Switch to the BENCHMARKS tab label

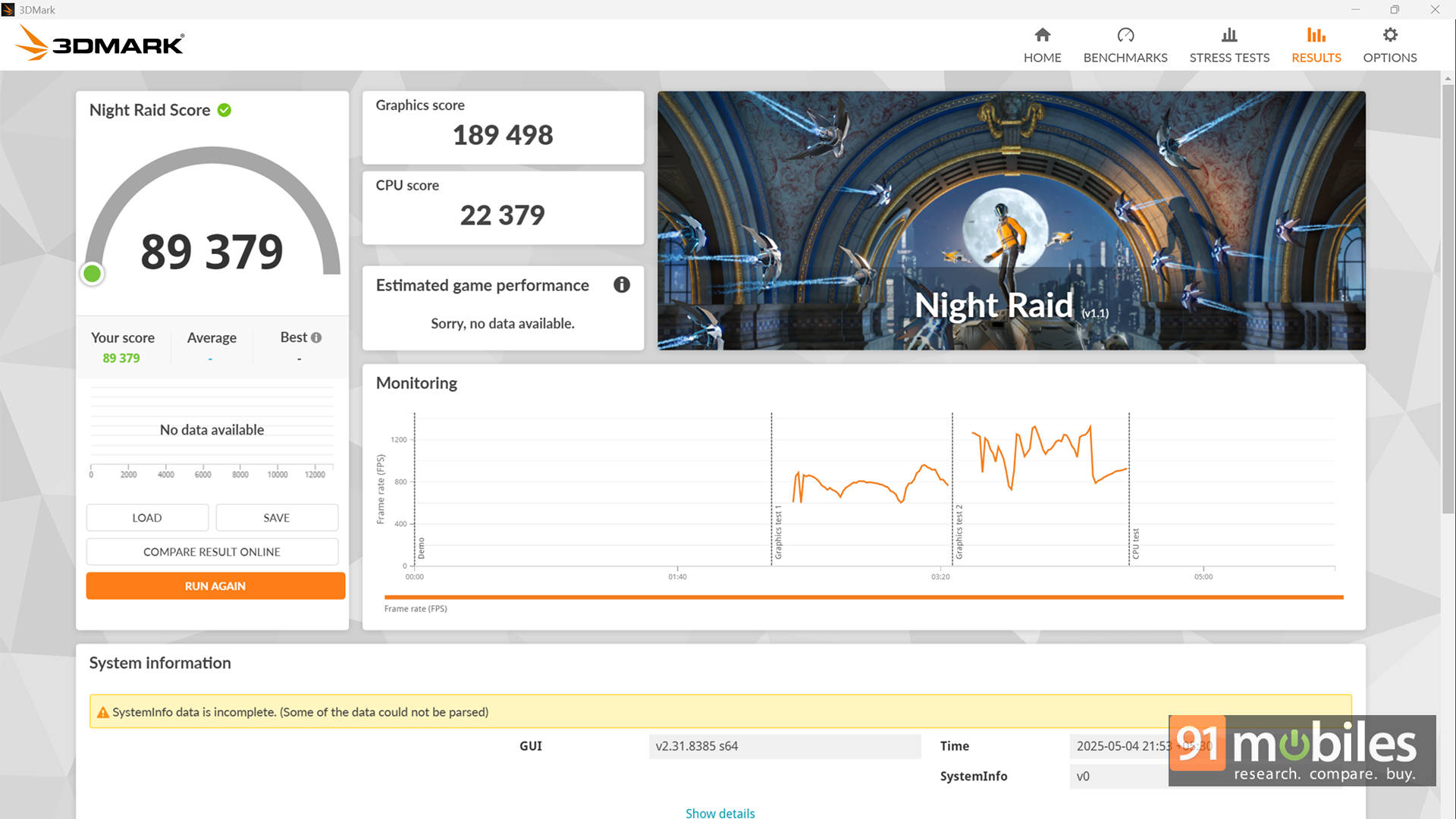(x=1125, y=58)
